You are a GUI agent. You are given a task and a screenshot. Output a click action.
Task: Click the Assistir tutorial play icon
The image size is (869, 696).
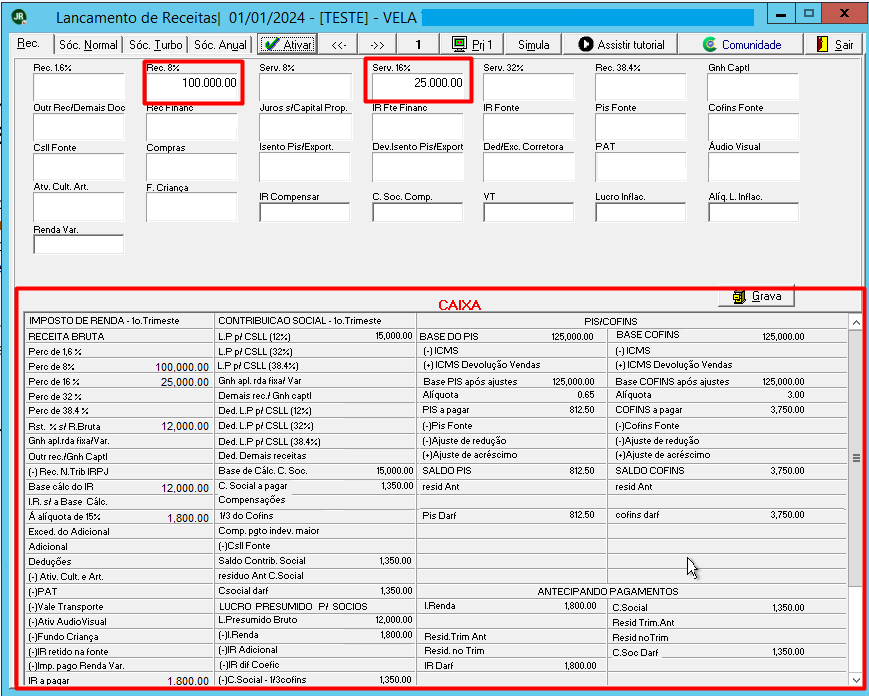585,44
